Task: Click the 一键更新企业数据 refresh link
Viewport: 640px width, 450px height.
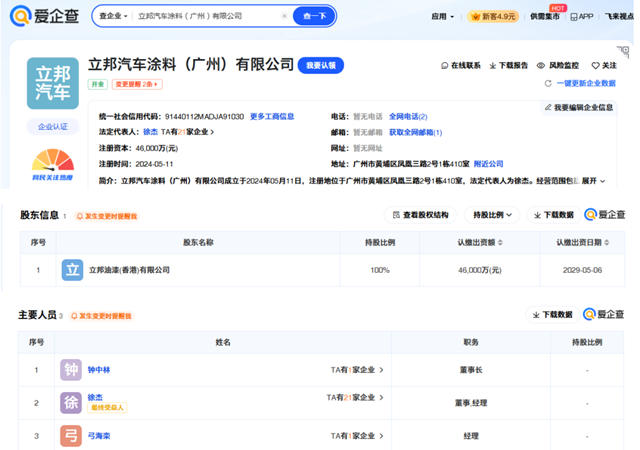Action: (580, 83)
